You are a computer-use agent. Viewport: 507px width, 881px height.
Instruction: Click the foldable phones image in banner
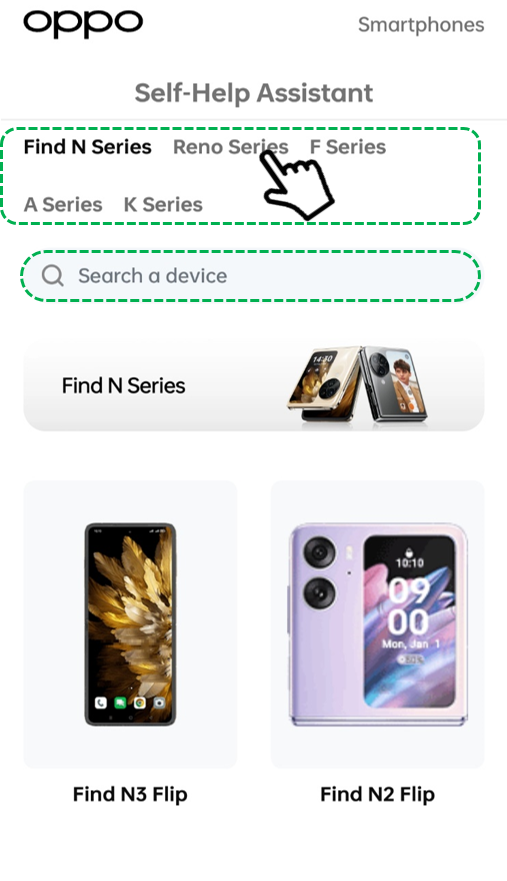coord(357,384)
